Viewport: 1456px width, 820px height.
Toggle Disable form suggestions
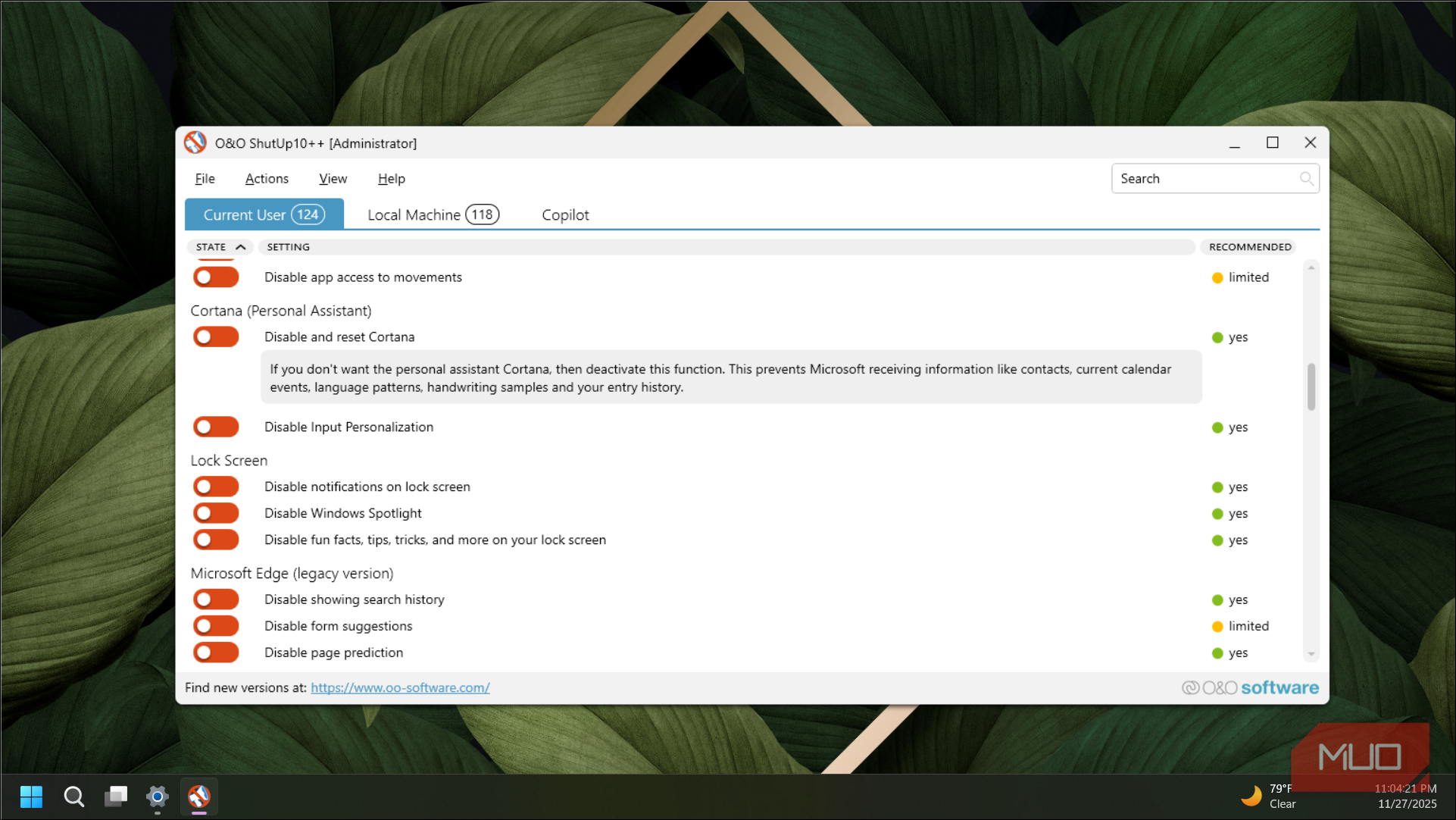pyautogui.click(x=216, y=626)
